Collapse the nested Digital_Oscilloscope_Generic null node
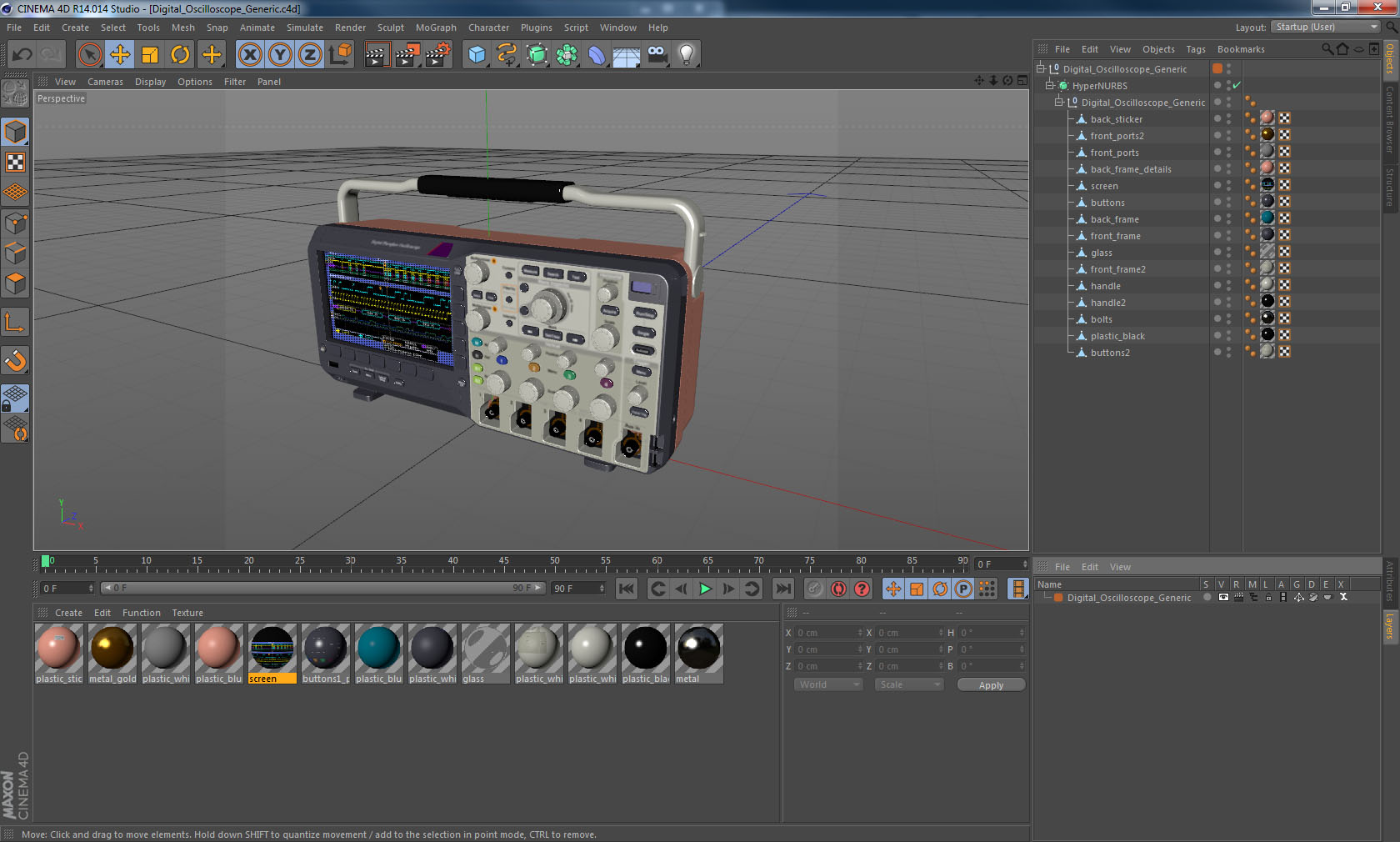The height and width of the screenshot is (842, 1400). [x=1059, y=102]
